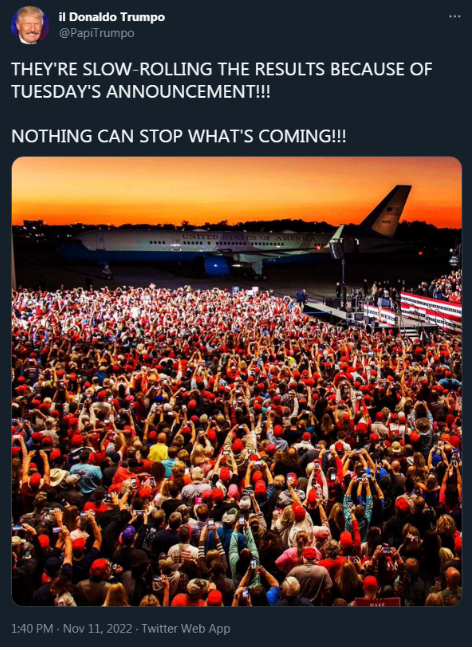Screen dimensions: 472x650
Task: Visit the @PapiTrumpo handle link
Action: [x=97, y=33]
